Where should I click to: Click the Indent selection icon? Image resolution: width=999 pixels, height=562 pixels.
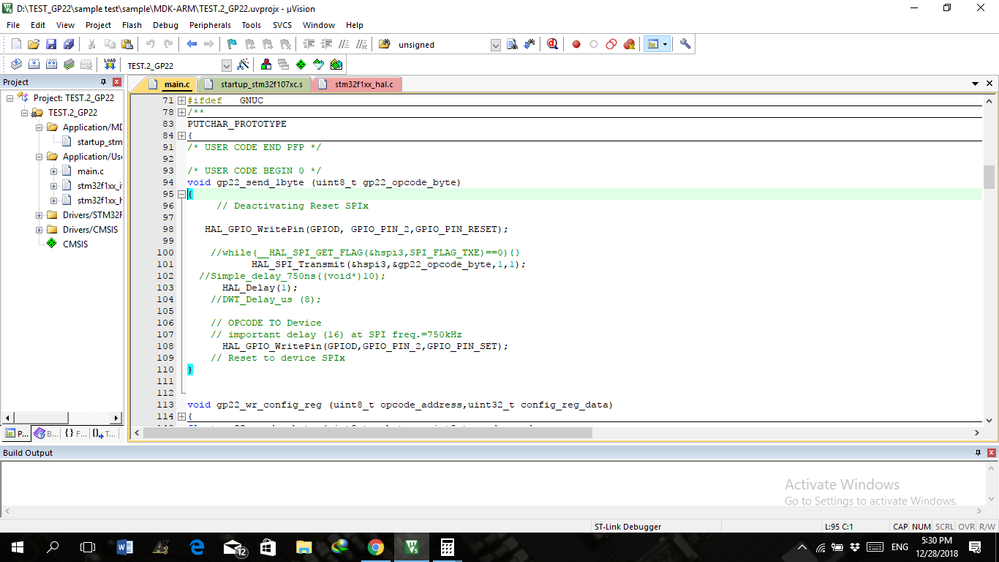click(x=309, y=45)
